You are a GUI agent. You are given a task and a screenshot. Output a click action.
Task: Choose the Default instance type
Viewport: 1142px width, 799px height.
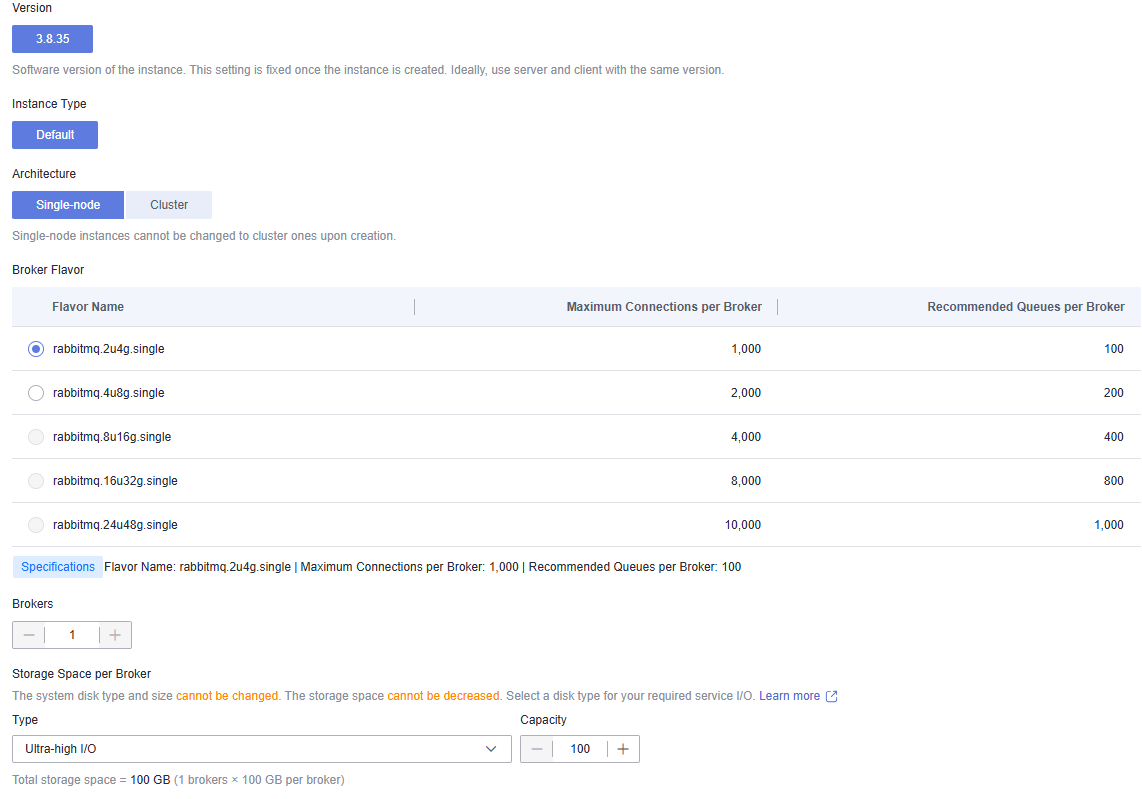[55, 135]
